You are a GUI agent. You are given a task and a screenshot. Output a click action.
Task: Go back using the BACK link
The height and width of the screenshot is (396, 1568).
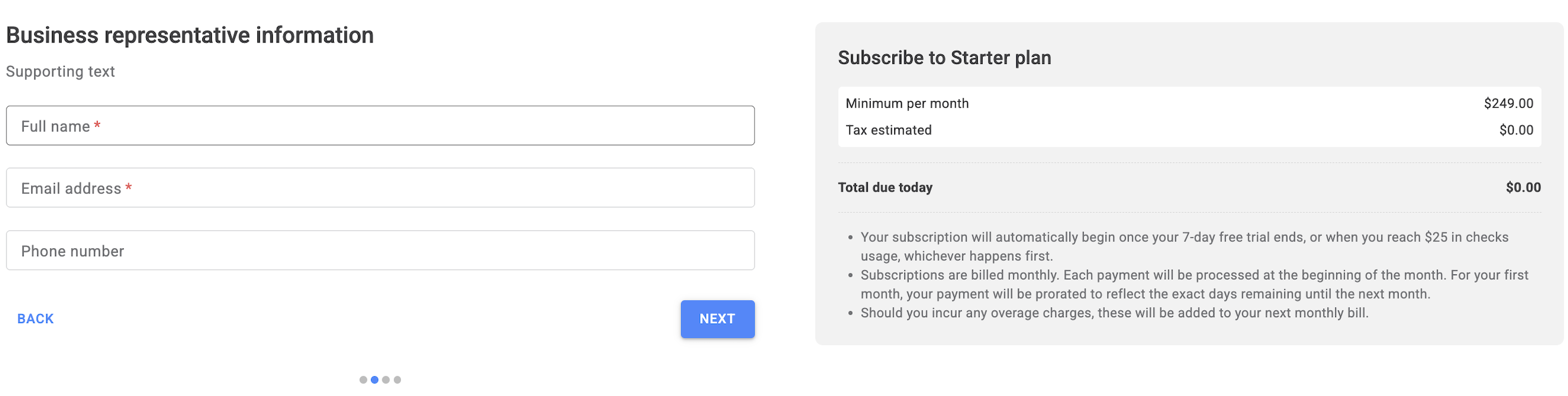(35, 319)
